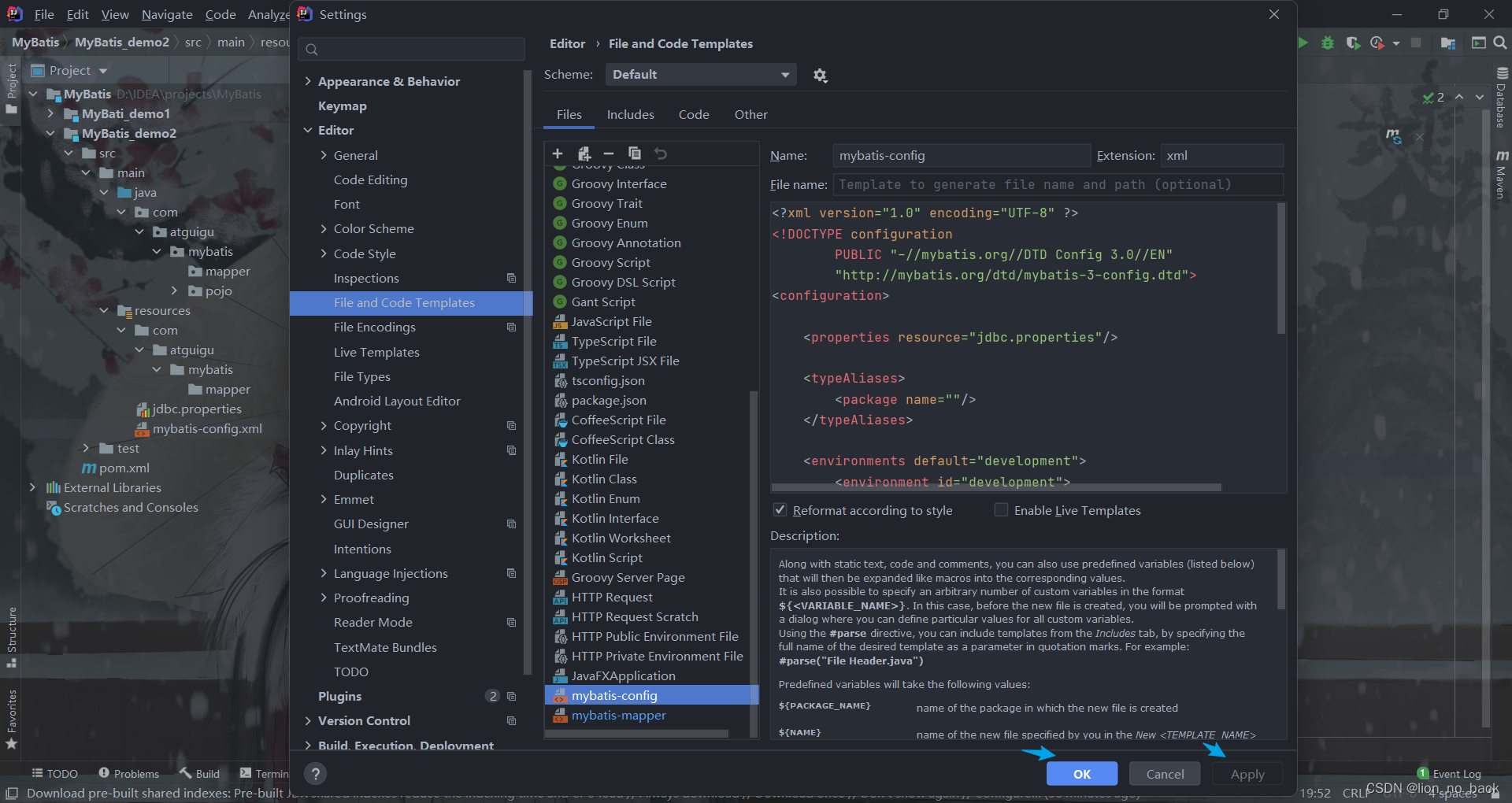The image size is (1512, 803).
Task: Open the Database tool window sidebar
Action: [x=1502, y=98]
